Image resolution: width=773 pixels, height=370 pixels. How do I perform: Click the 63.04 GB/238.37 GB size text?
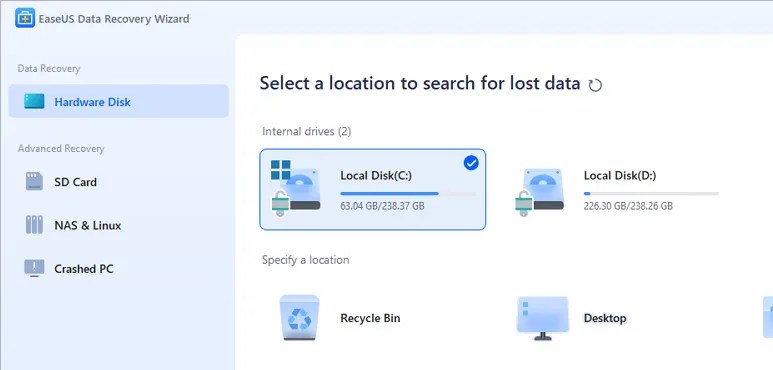(x=382, y=205)
